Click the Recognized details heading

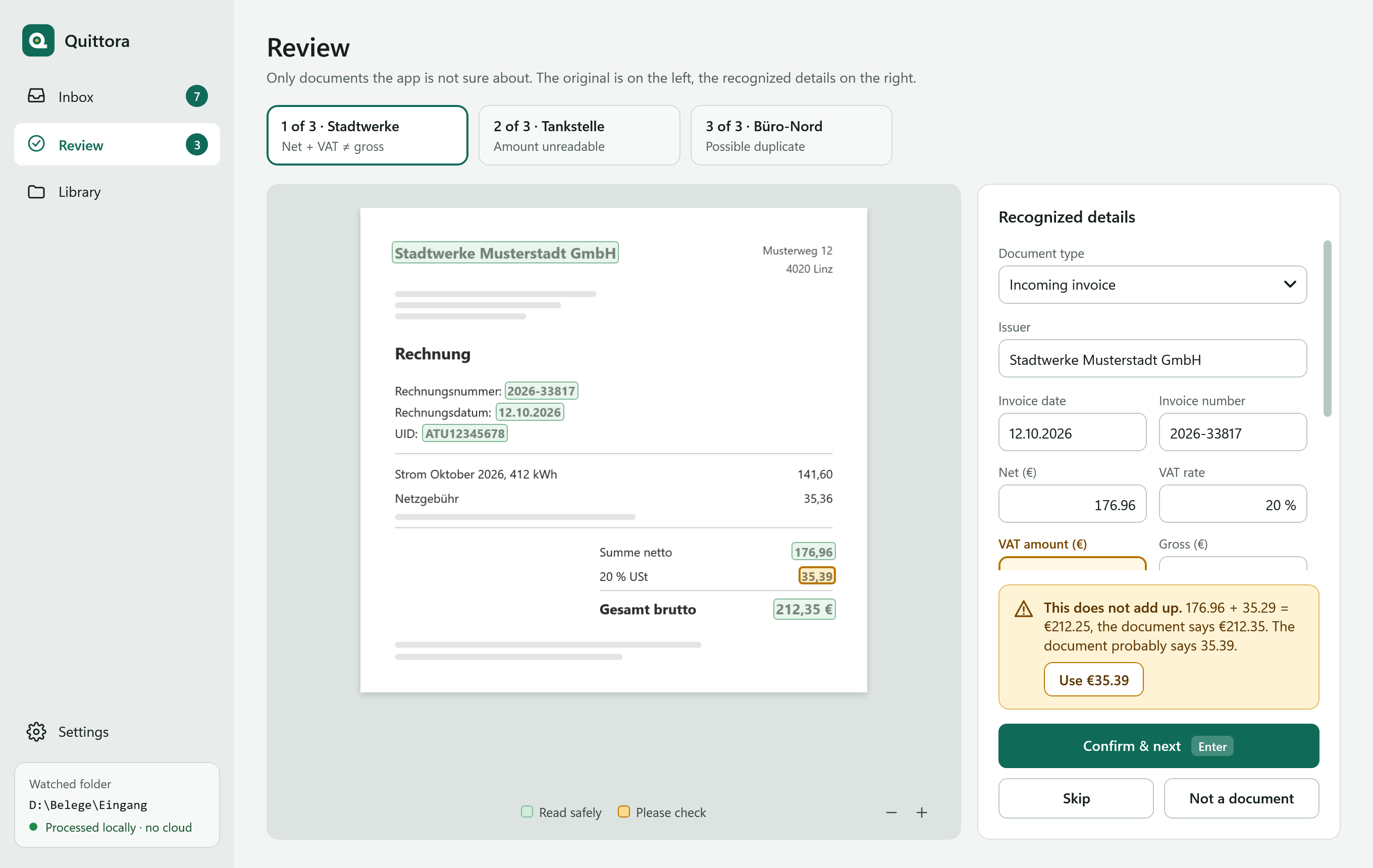[1066, 217]
